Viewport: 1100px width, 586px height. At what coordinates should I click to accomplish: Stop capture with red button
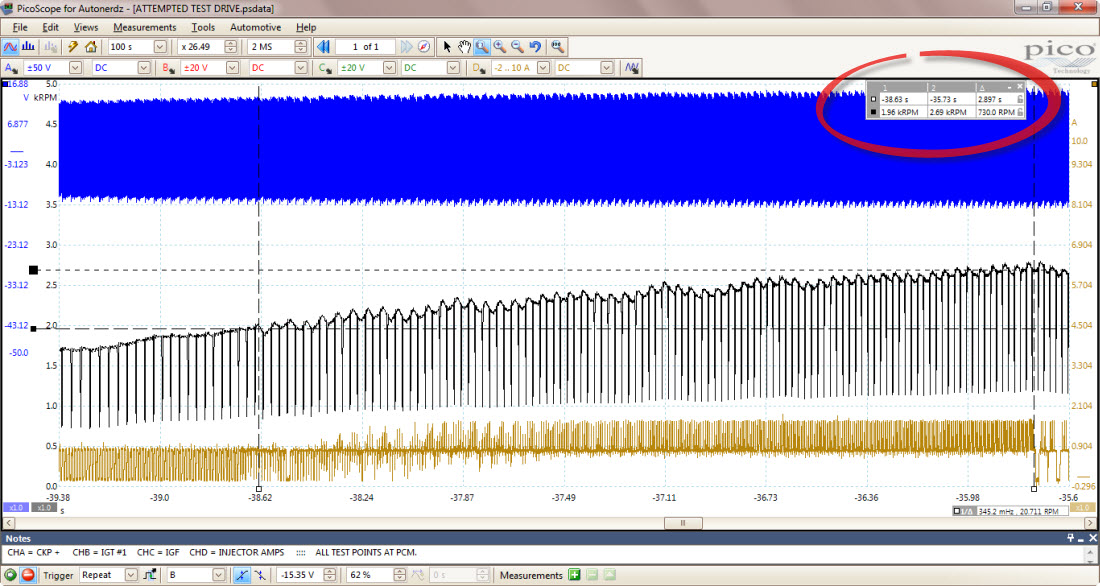[x=28, y=575]
